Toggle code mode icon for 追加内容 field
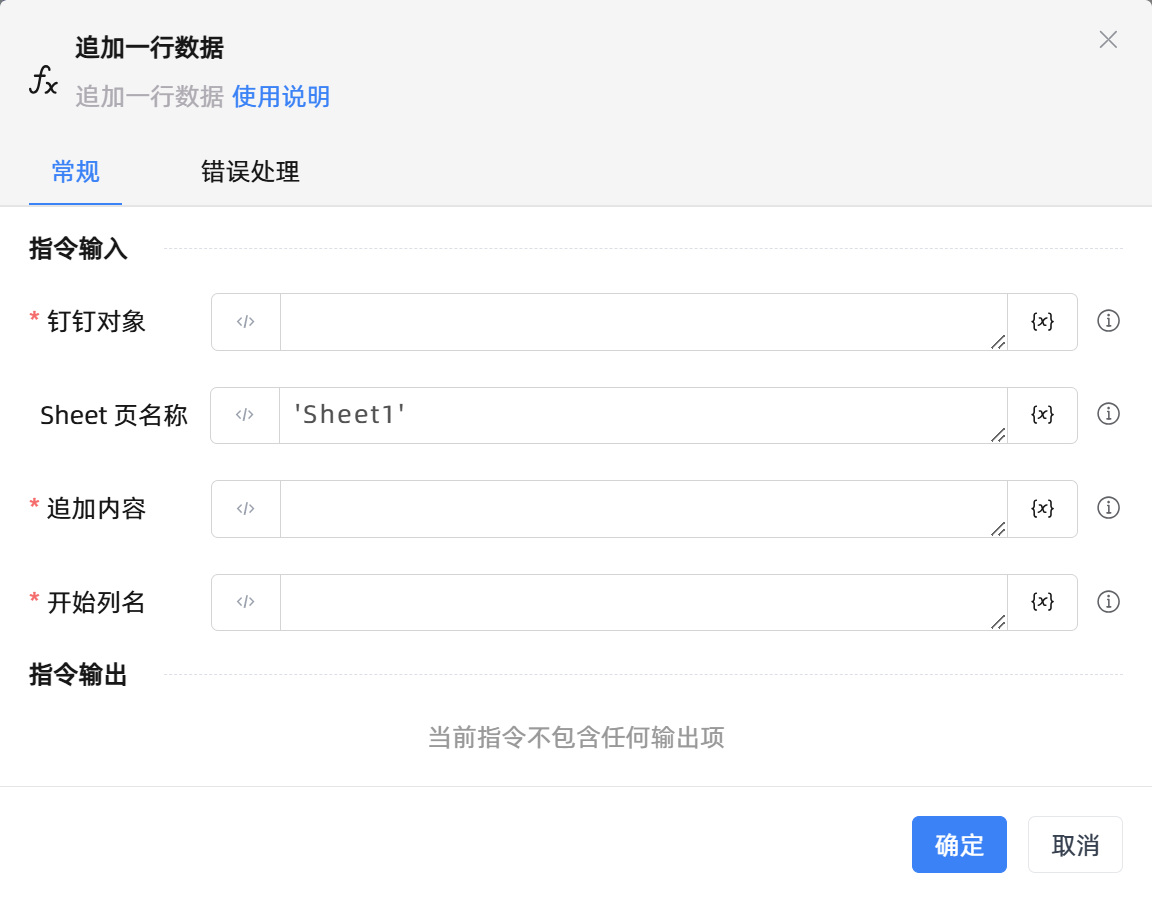Image resolution: width=1152 pixels, height=902 pixels. tap(246, 509)
